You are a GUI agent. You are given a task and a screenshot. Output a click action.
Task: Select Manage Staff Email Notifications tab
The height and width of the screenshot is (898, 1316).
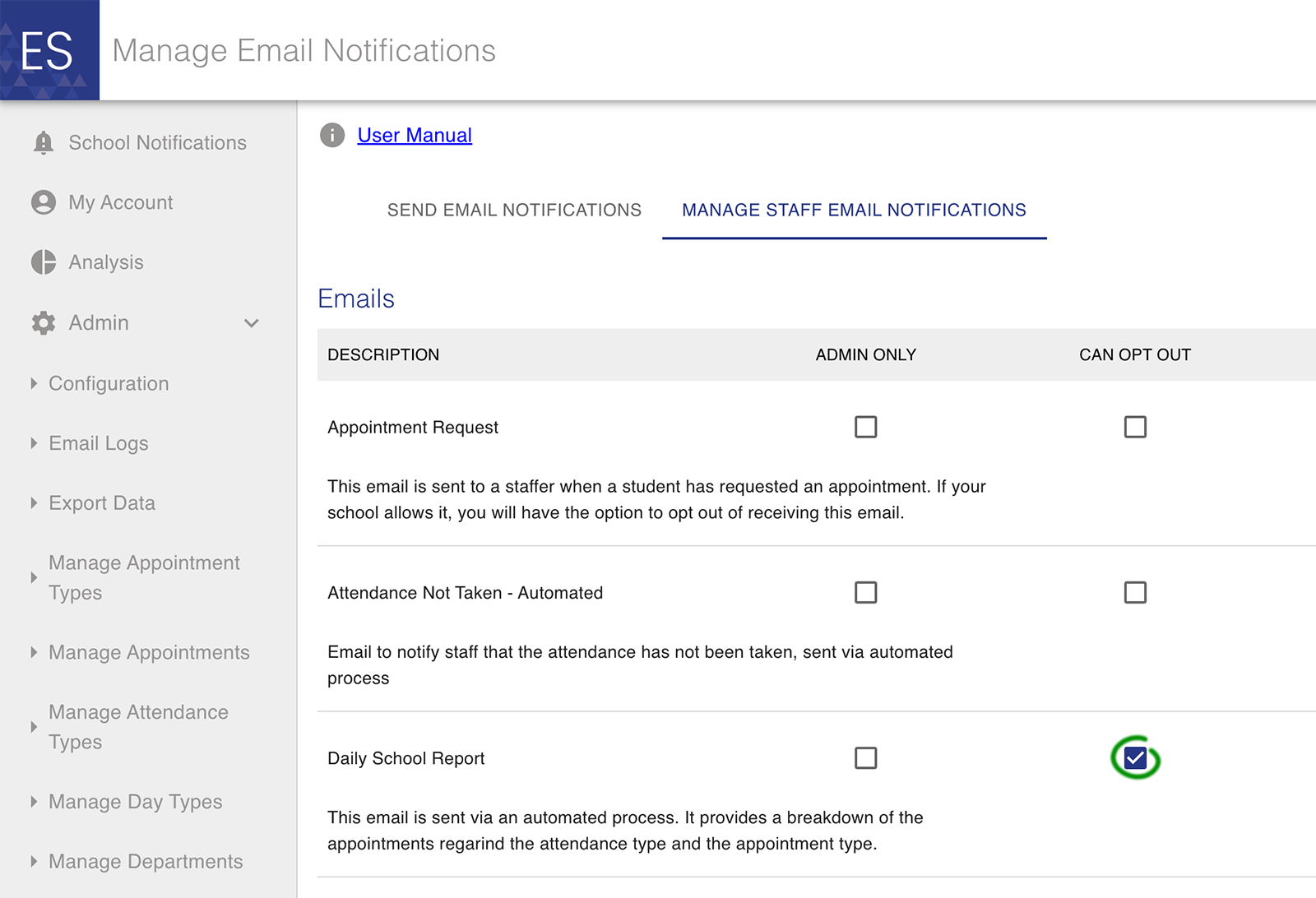point(854,210)
